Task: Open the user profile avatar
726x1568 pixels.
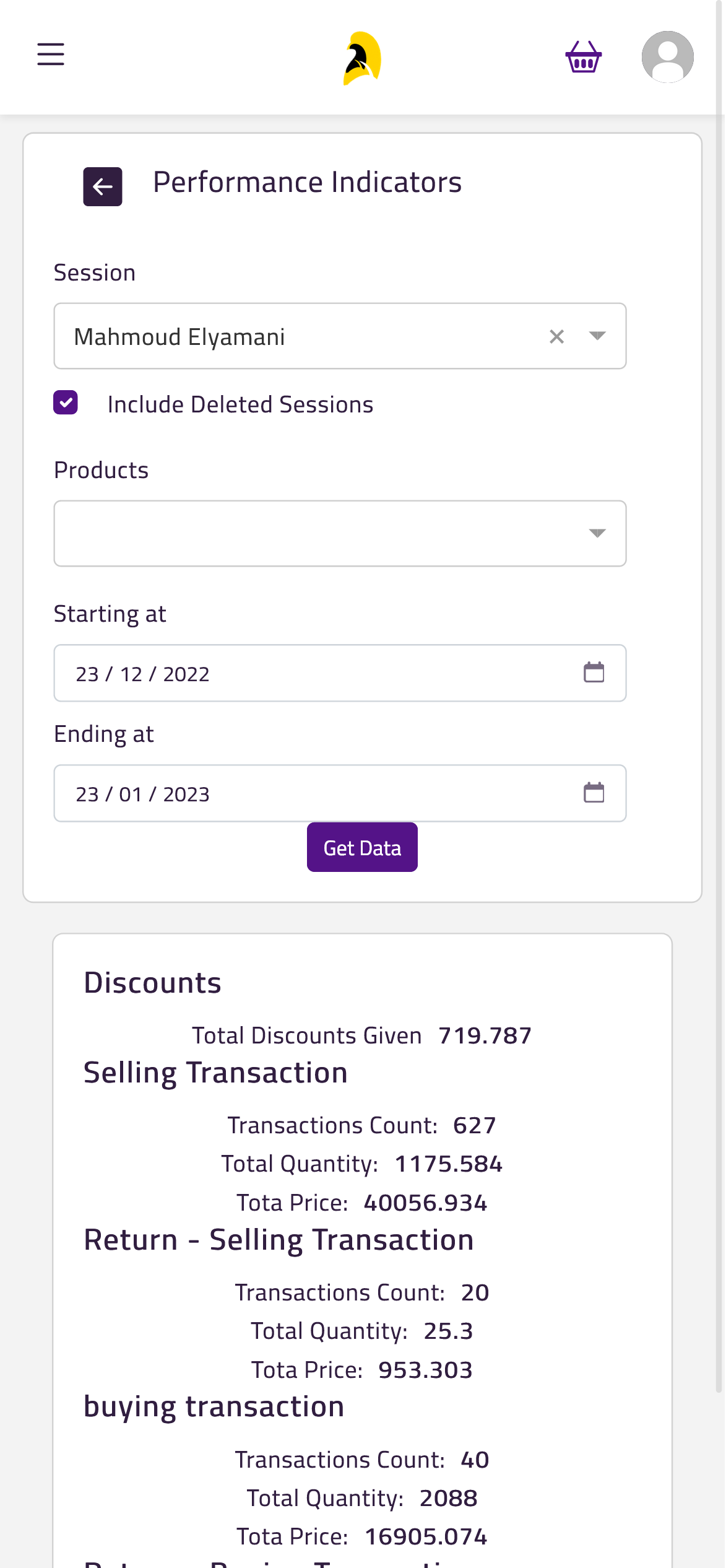Action: click(x=667, y=57)
